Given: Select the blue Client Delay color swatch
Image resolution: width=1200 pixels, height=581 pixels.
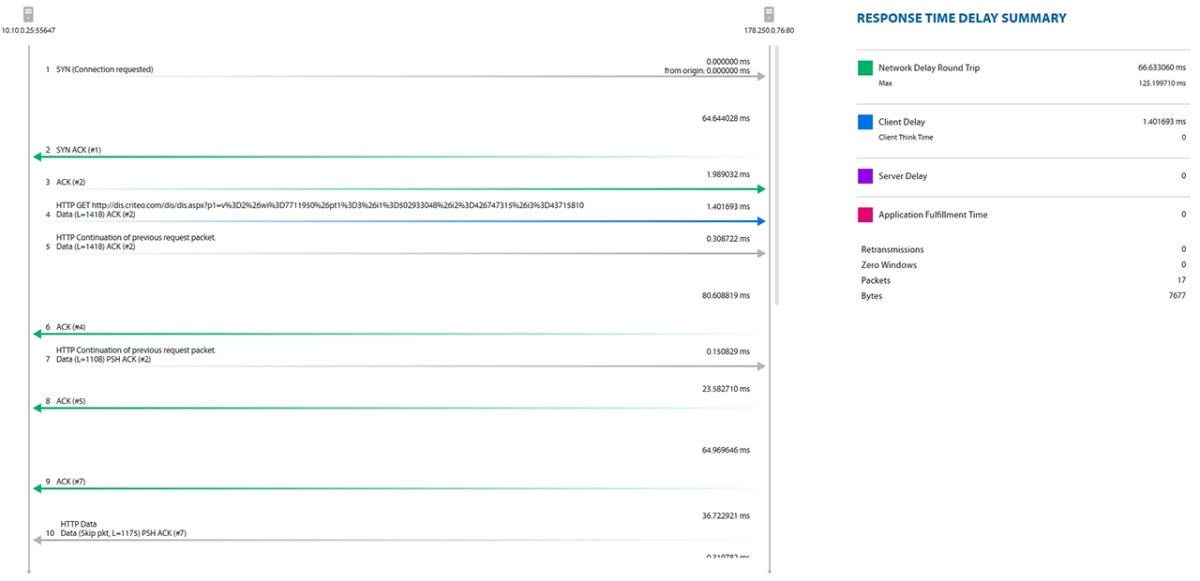Looking at the screenshot, I should [865, 122].
